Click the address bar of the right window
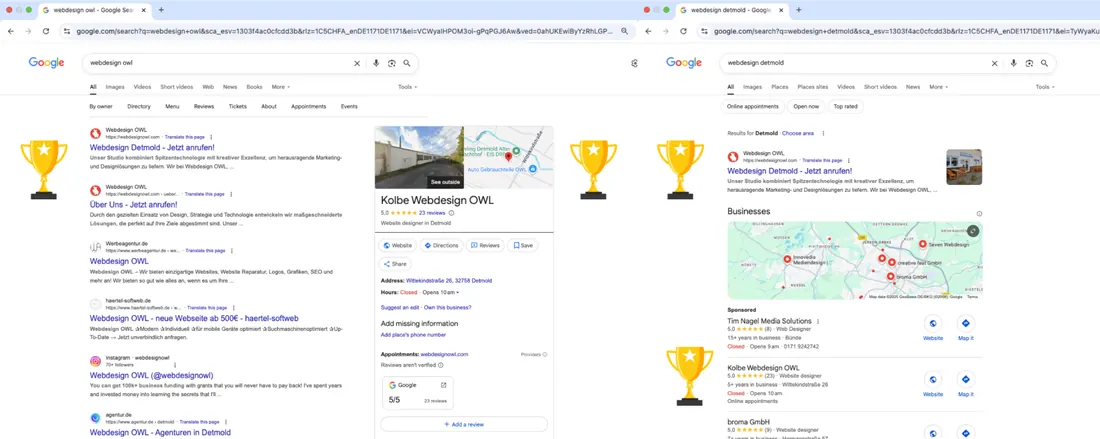The height and width of the screenshot is (439, 1100). [x=905, y=32]
